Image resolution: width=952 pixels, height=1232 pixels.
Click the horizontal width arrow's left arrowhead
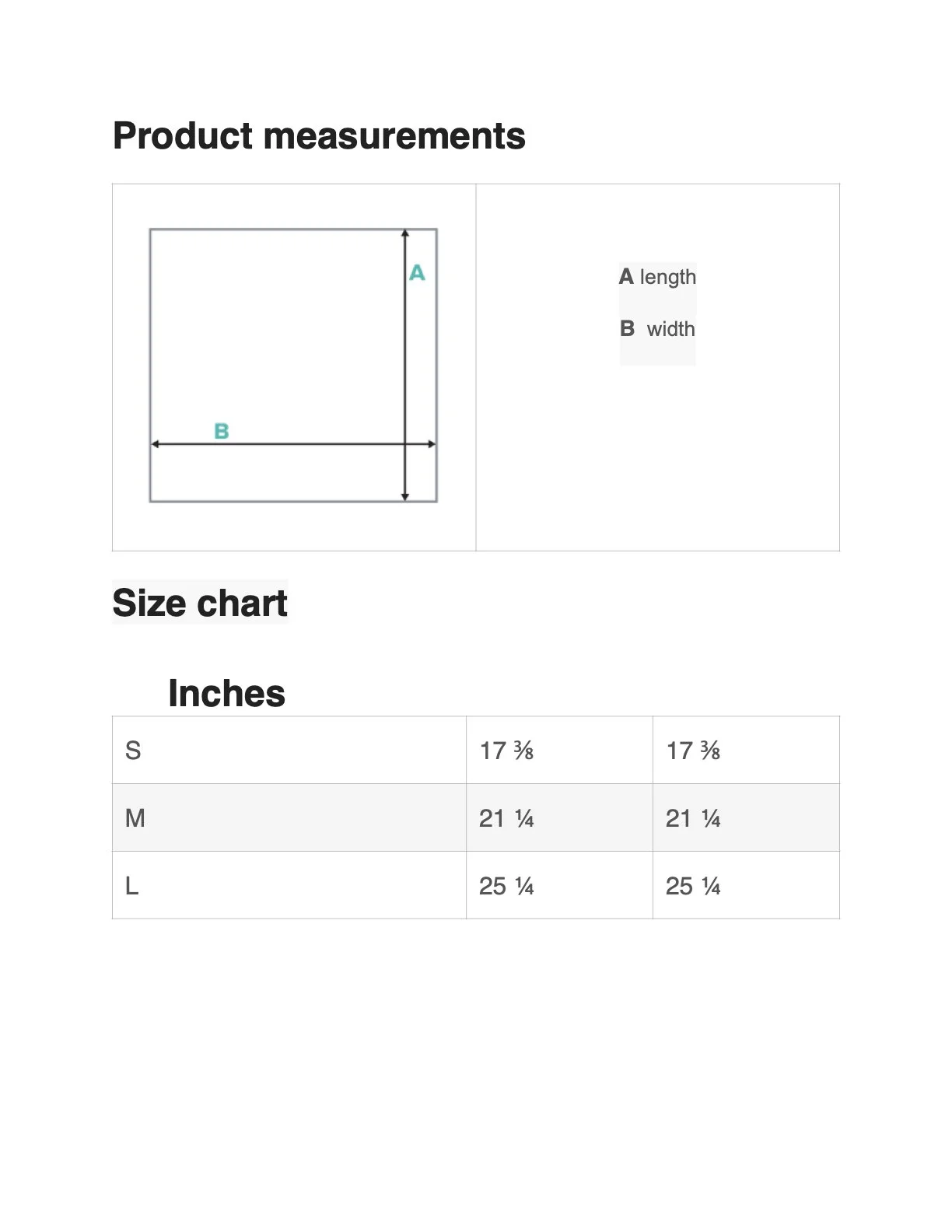click(156, 444)
